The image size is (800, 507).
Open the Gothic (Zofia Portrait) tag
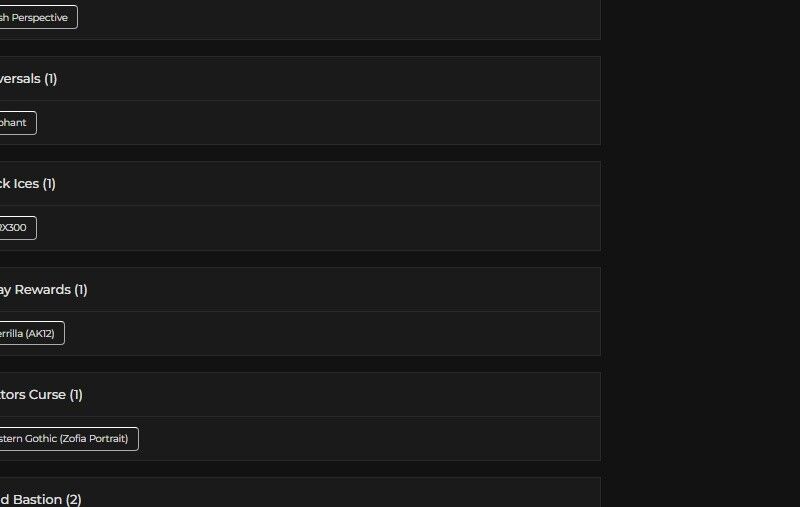coord(68,439)
